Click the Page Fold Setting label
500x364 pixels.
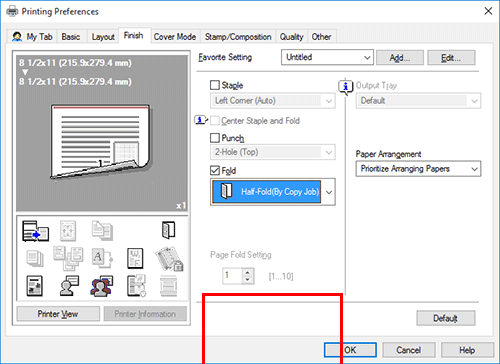pyautogui.click(x=241, y=255)
